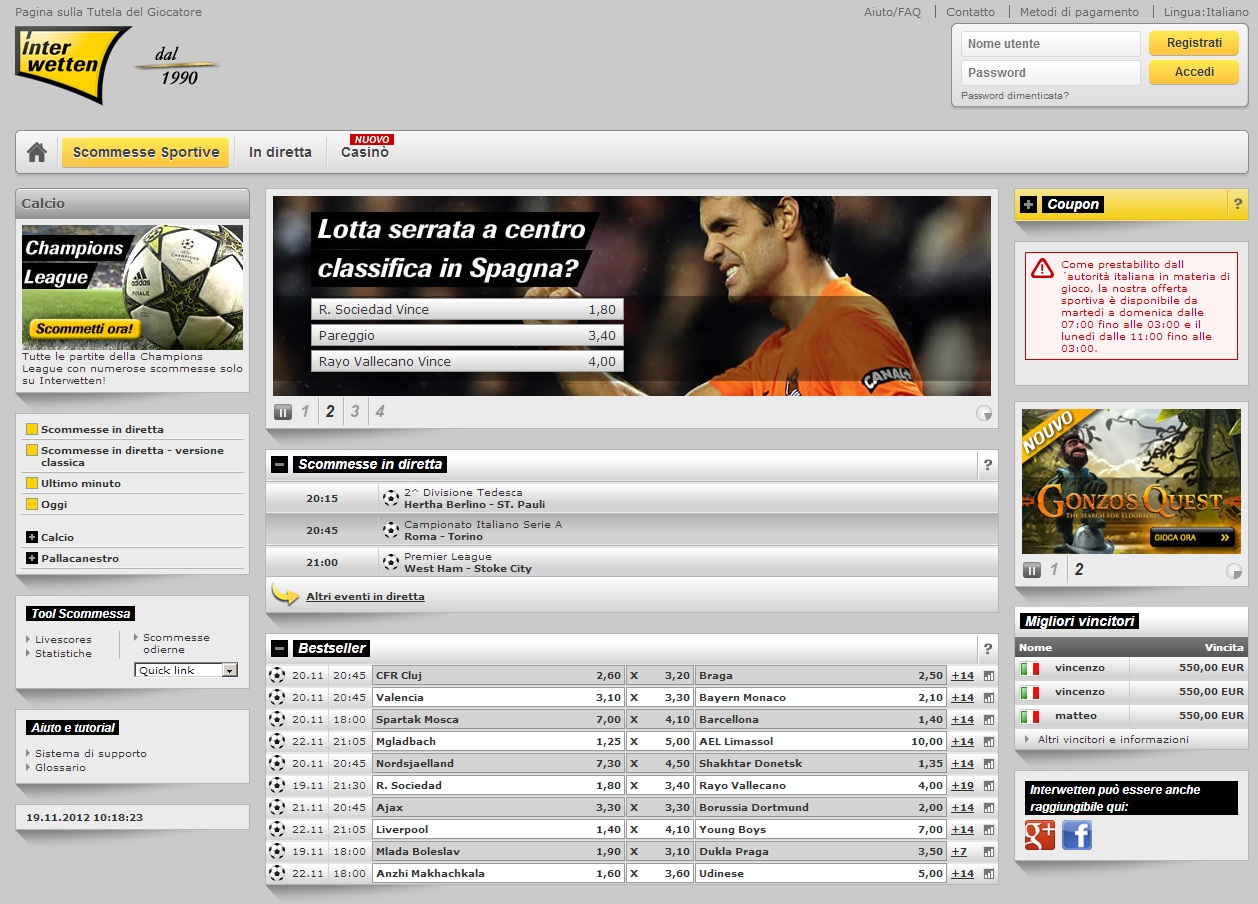Open statistics icon for Liverpool match
Screen dimensions: 1258x904
tap(989, 830)
